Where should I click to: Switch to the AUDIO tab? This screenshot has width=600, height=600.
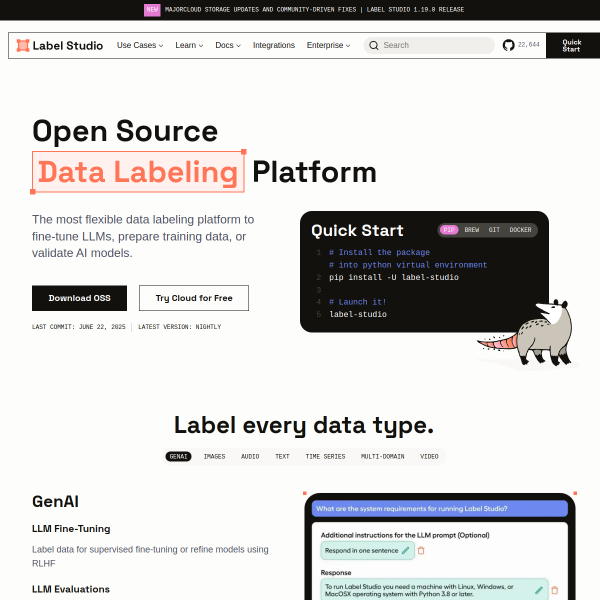point(250,457)
